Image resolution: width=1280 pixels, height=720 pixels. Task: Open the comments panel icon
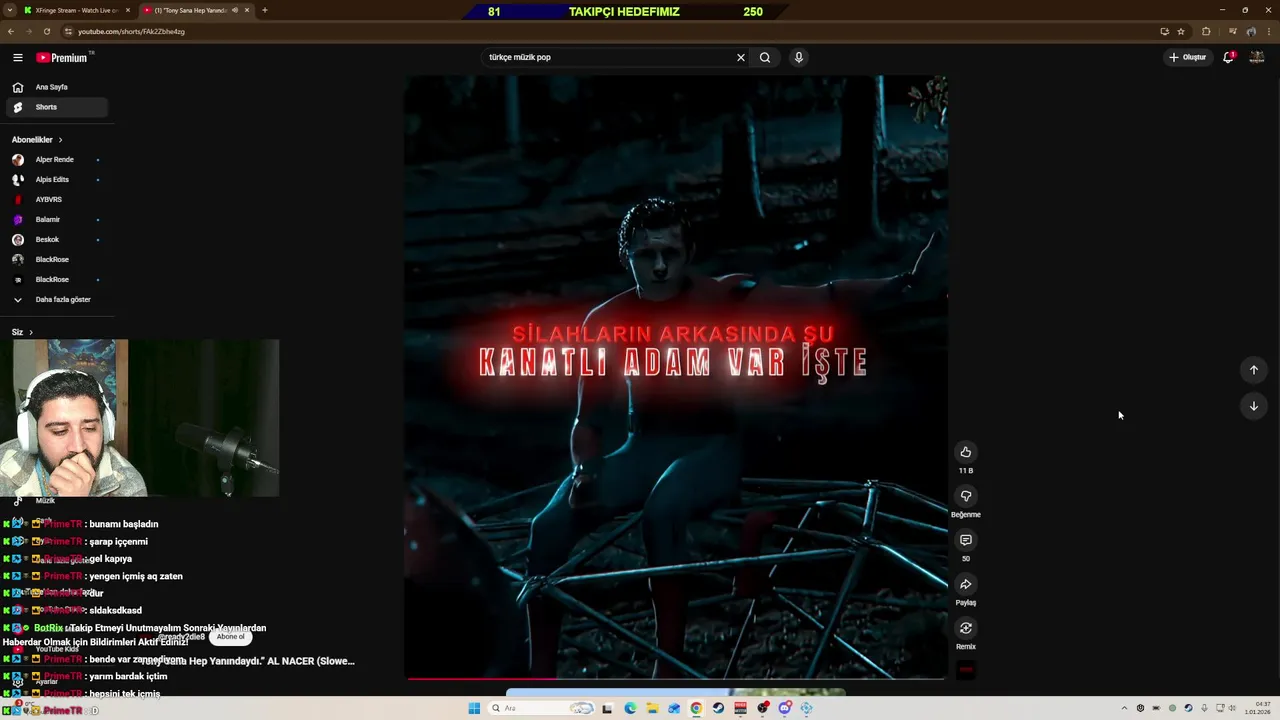pos(966,540)
